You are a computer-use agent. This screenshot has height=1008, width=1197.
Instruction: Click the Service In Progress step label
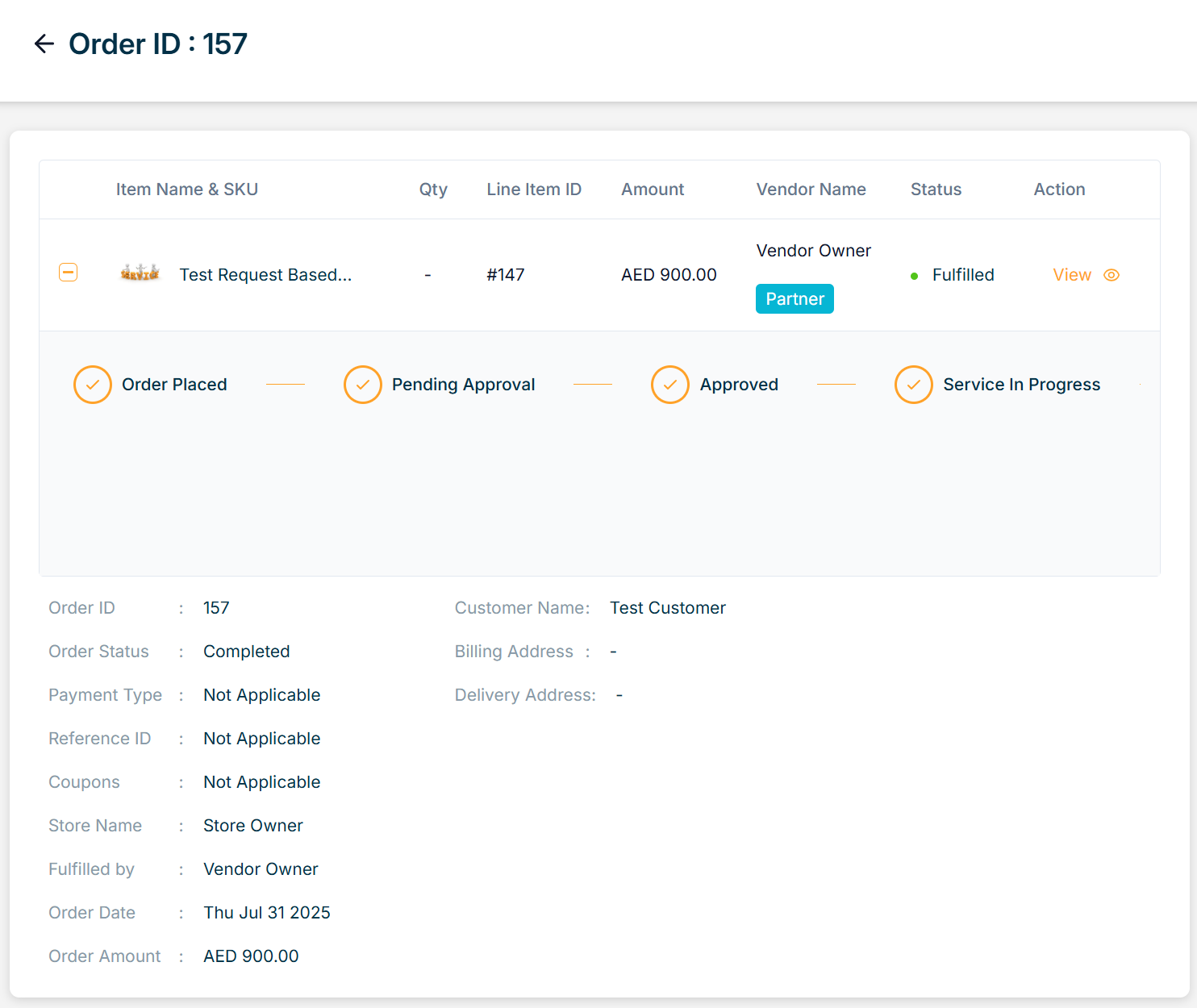pos(1021,385)
